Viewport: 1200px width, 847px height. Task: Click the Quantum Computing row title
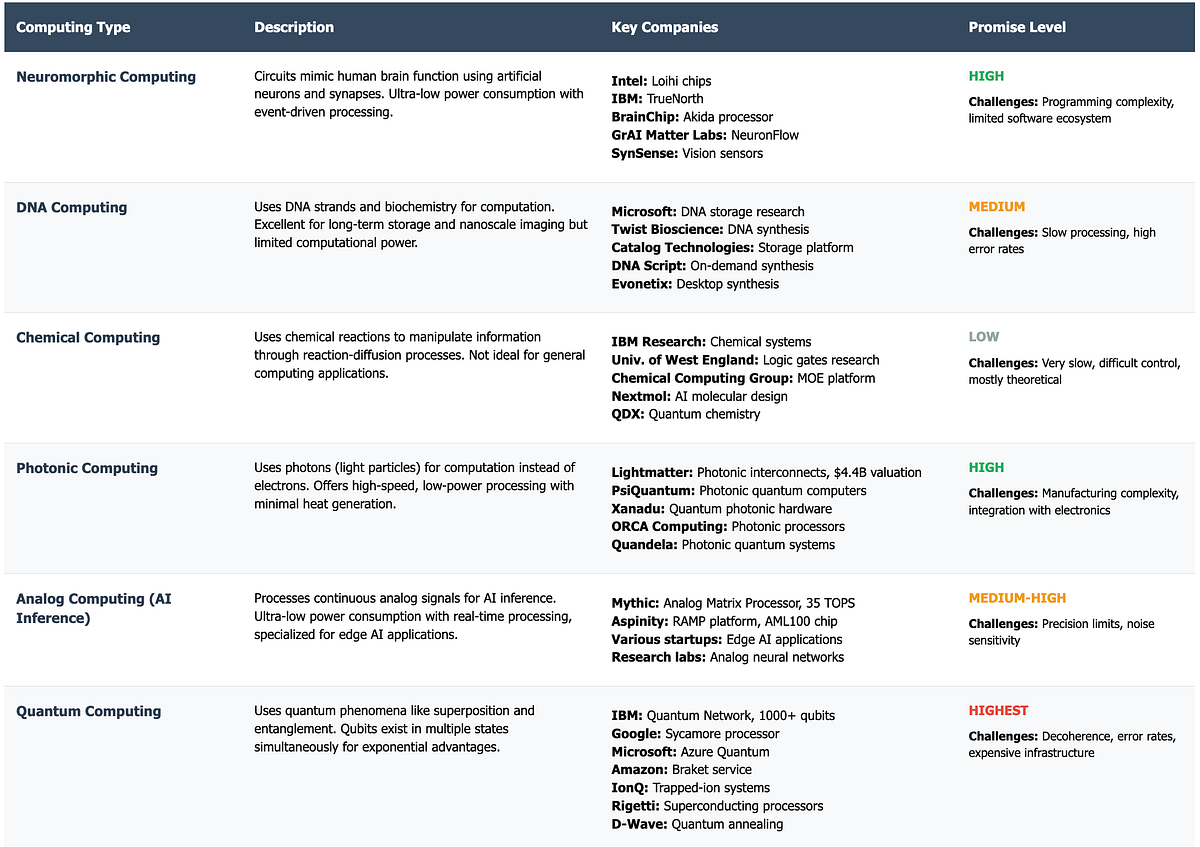coord(88,712)
